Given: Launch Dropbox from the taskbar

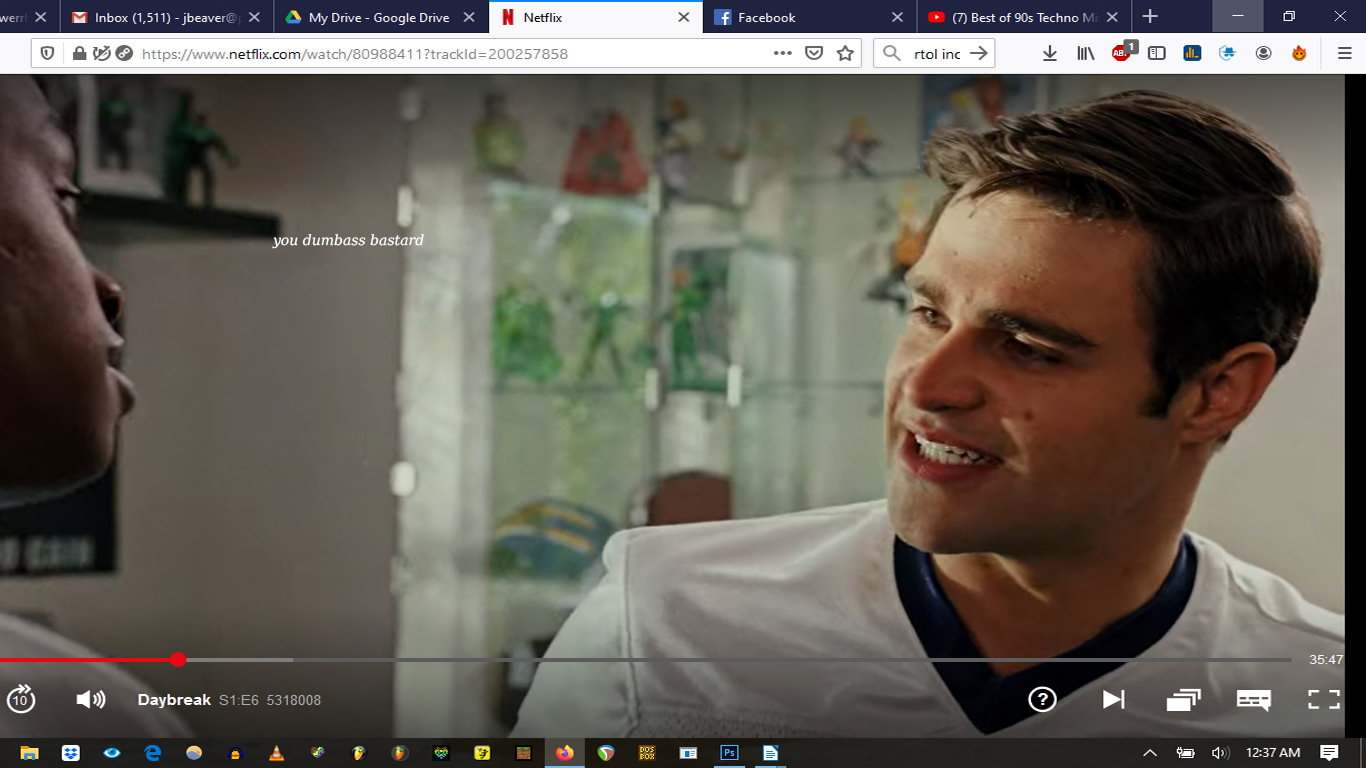Looking at the screenshot, I should (70, 753).
